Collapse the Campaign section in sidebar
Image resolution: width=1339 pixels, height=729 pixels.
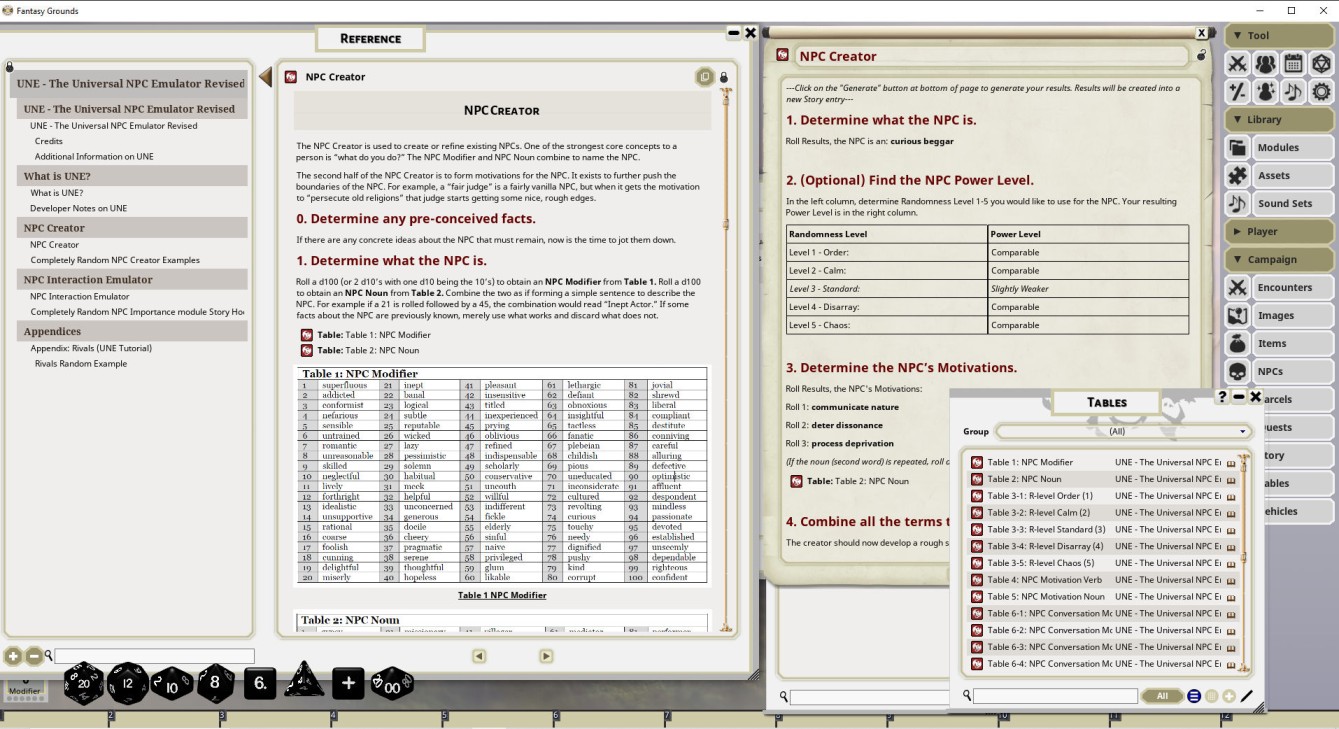[1279, 259]
